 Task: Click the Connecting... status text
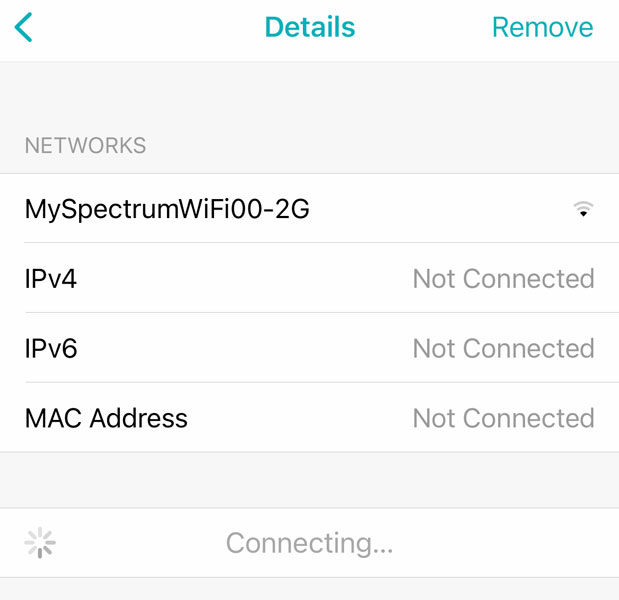(309, 543)
